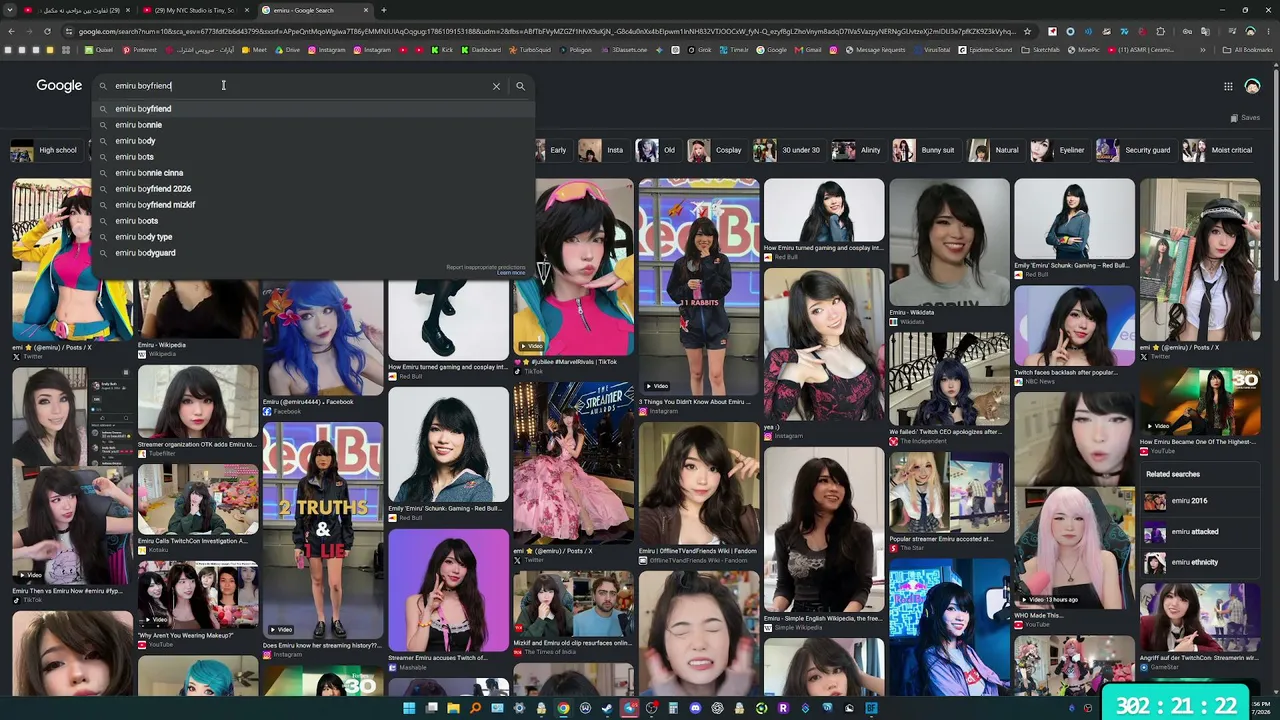This screenshot has width=1280, height=720.
Task: Apply the 'Natural' filter chip
Action: pos(994,150)
